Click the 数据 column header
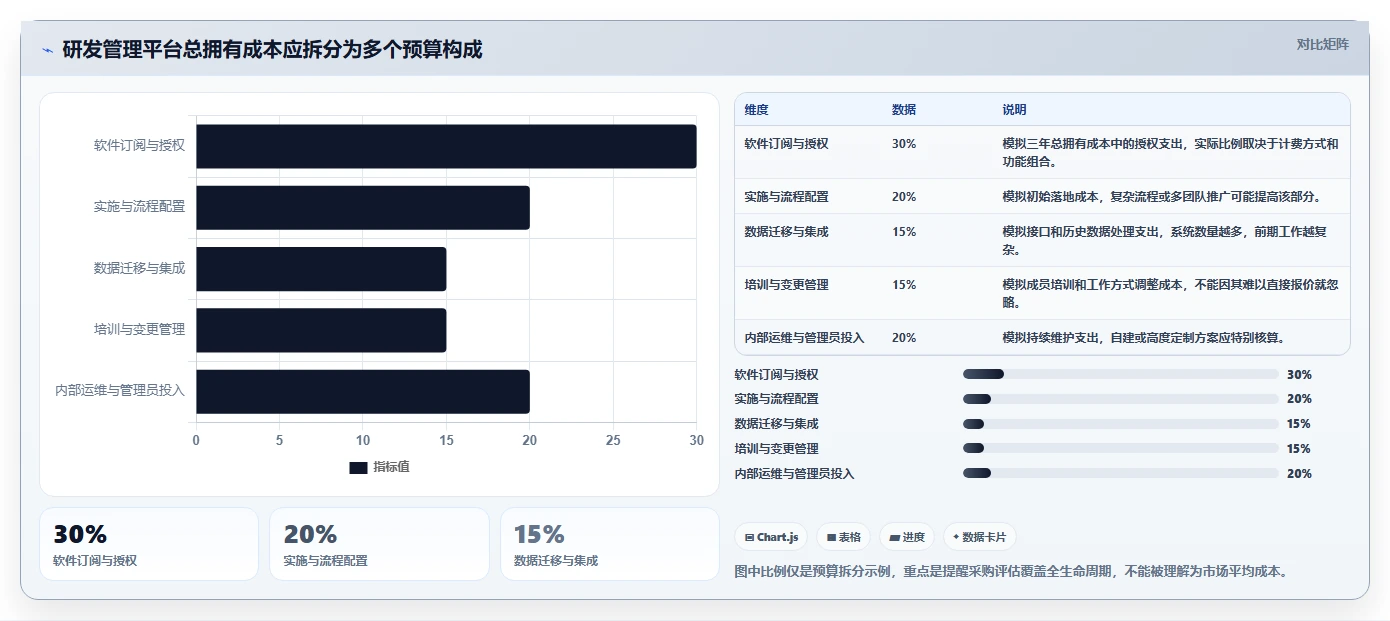The height and width of the screenshot is (621, 1390). tap(904, 110)
